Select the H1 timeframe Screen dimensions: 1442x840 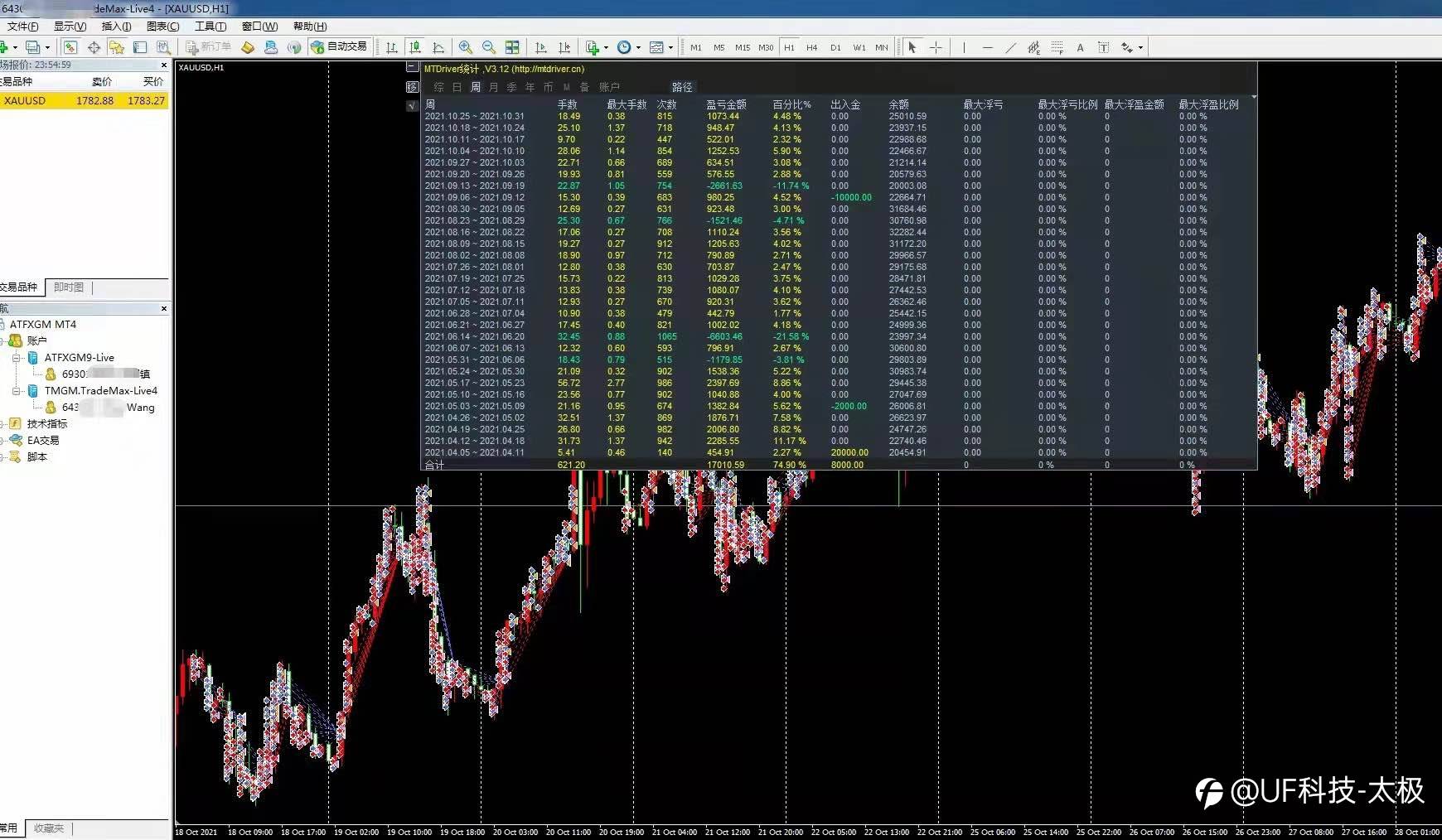pyautogui.click(x=789, y=47)
